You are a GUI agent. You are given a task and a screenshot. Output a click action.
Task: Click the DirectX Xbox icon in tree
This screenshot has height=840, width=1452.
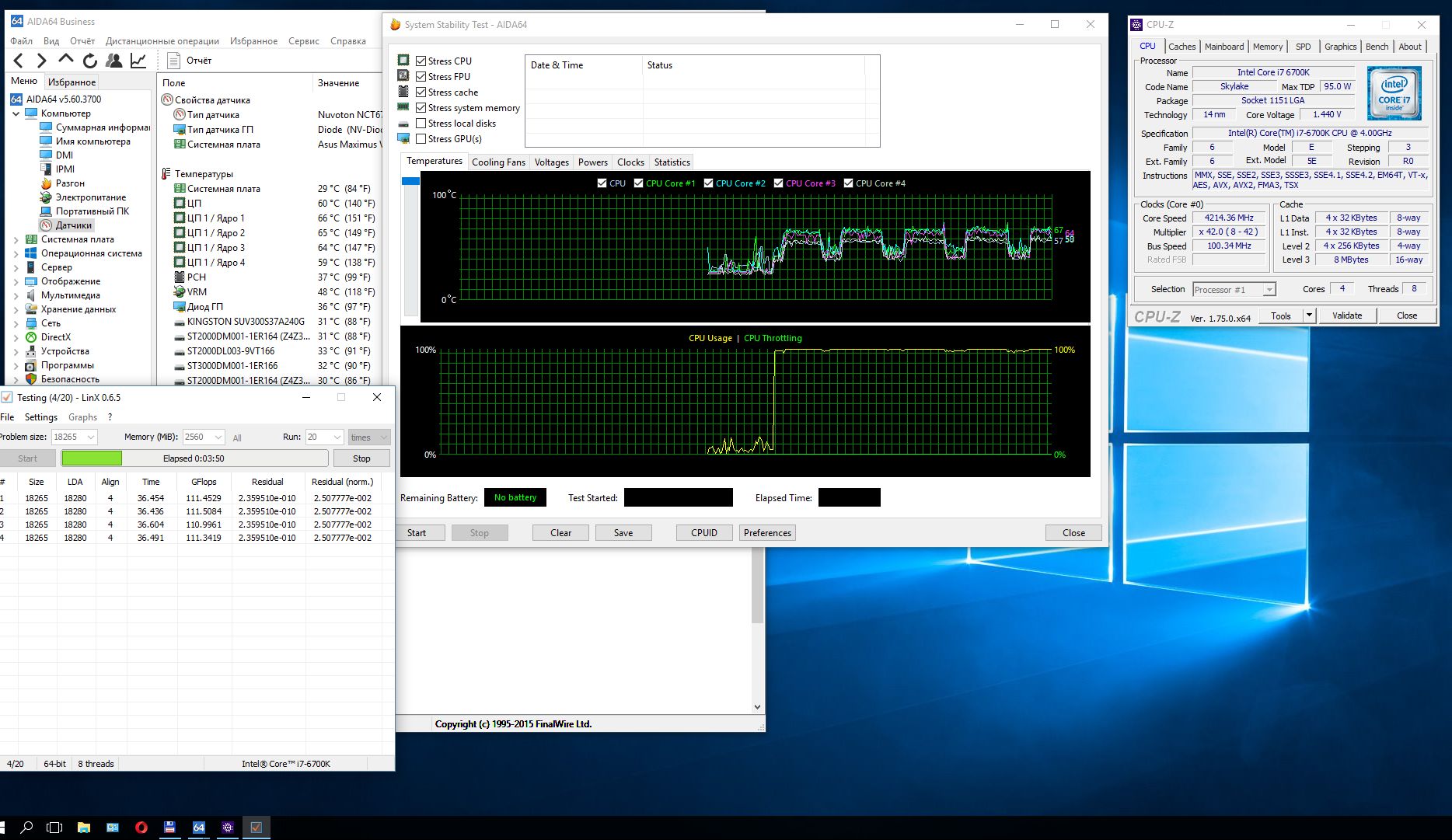[31, 337]
